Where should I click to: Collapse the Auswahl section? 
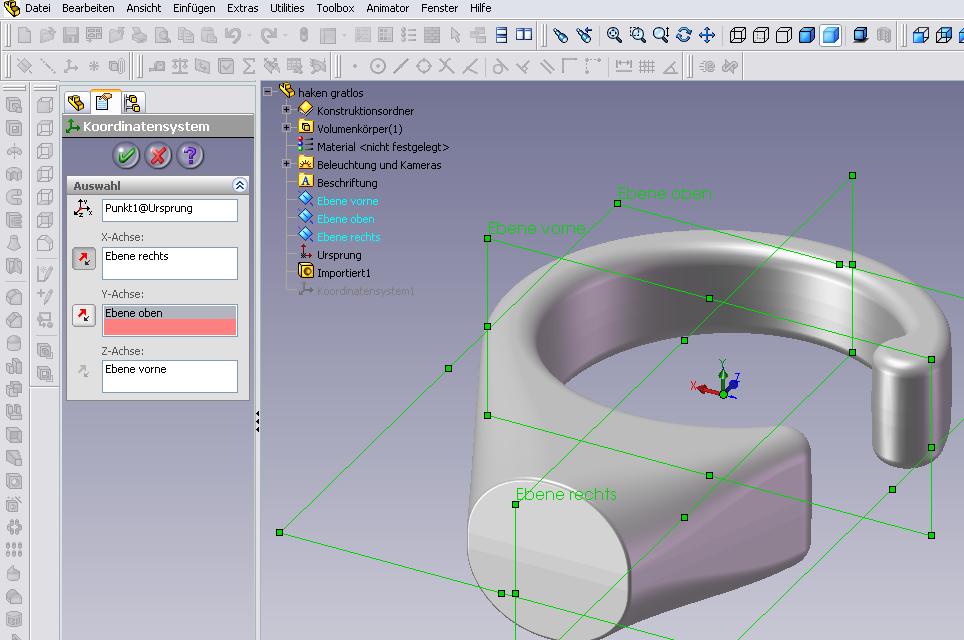tap(239, 185)
